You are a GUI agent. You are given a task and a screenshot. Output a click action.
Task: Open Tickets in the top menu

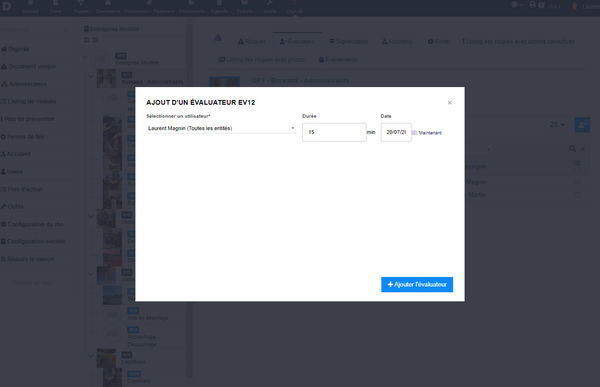[x=245, y=7]
